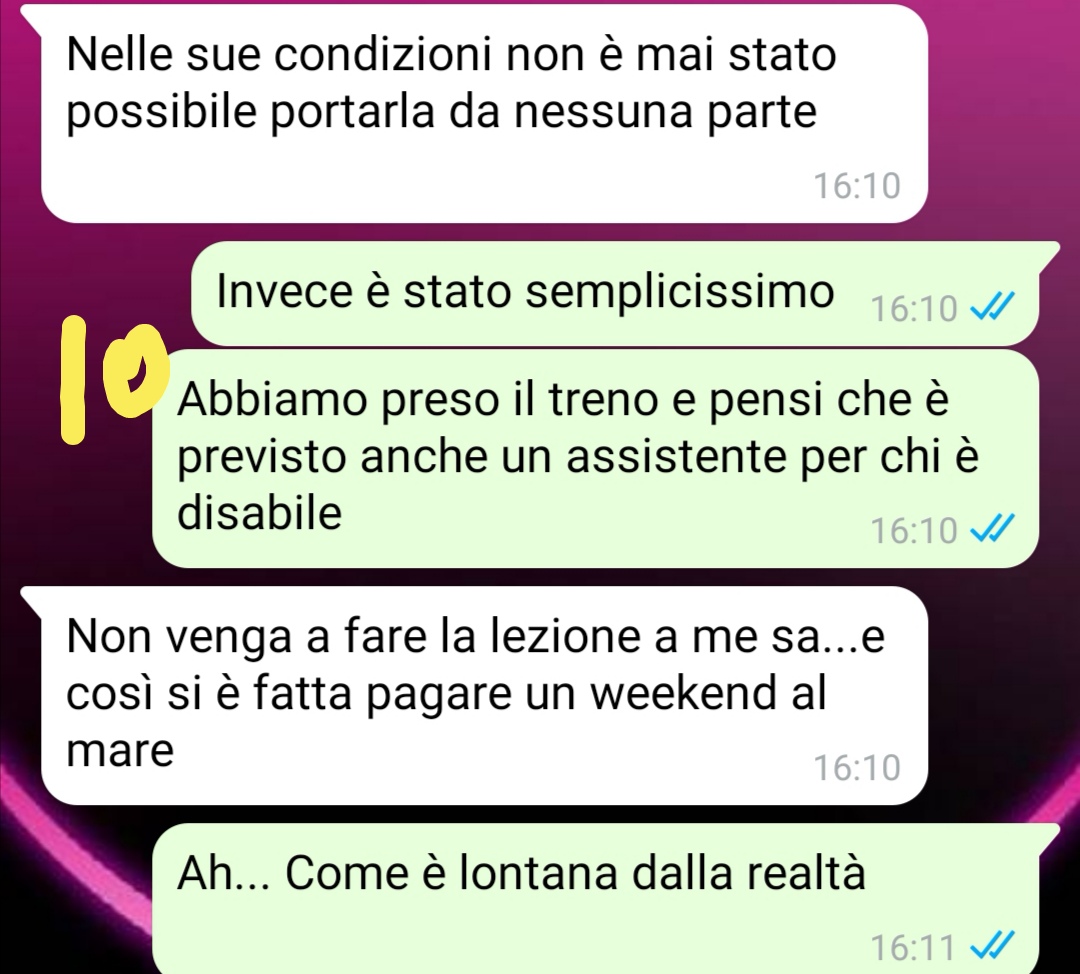Click the 16:10 timestamp on 'Invece è stato semplicissimo'
This screenshot has width=1080, height=974.
coord(914,308)
